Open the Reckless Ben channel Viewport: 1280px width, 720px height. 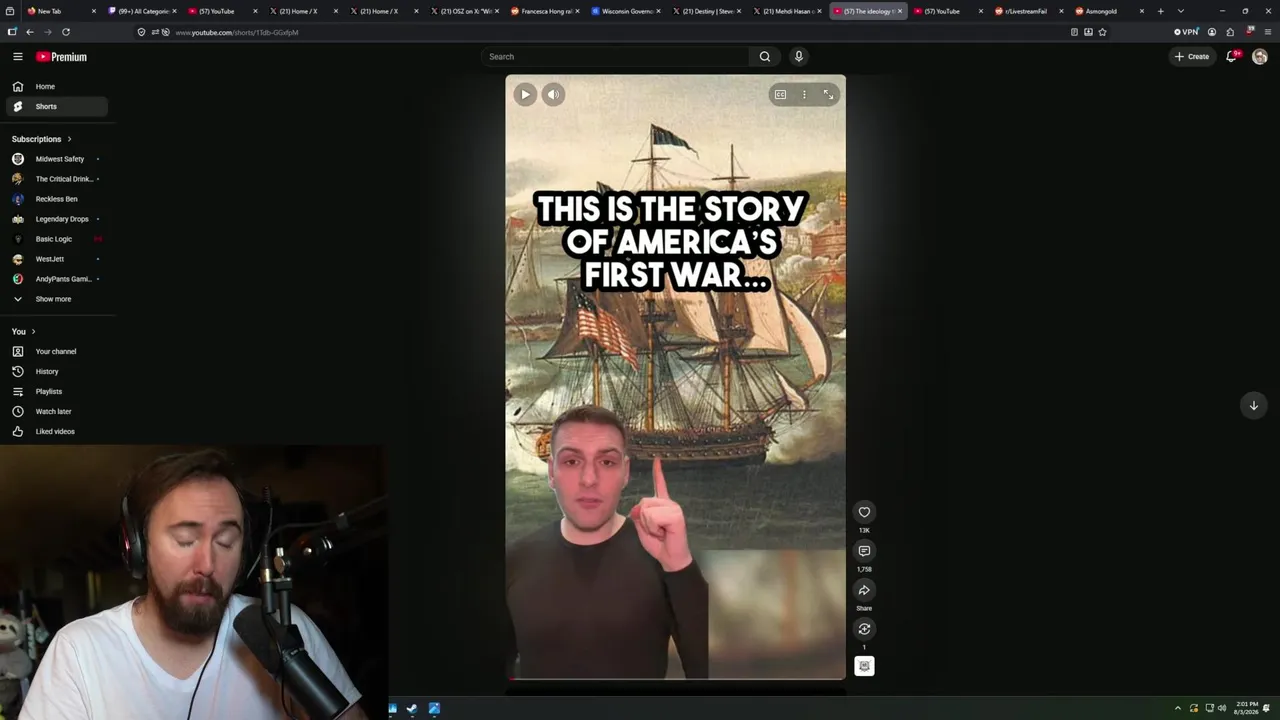pyautogui.click(x=56, y=199)
